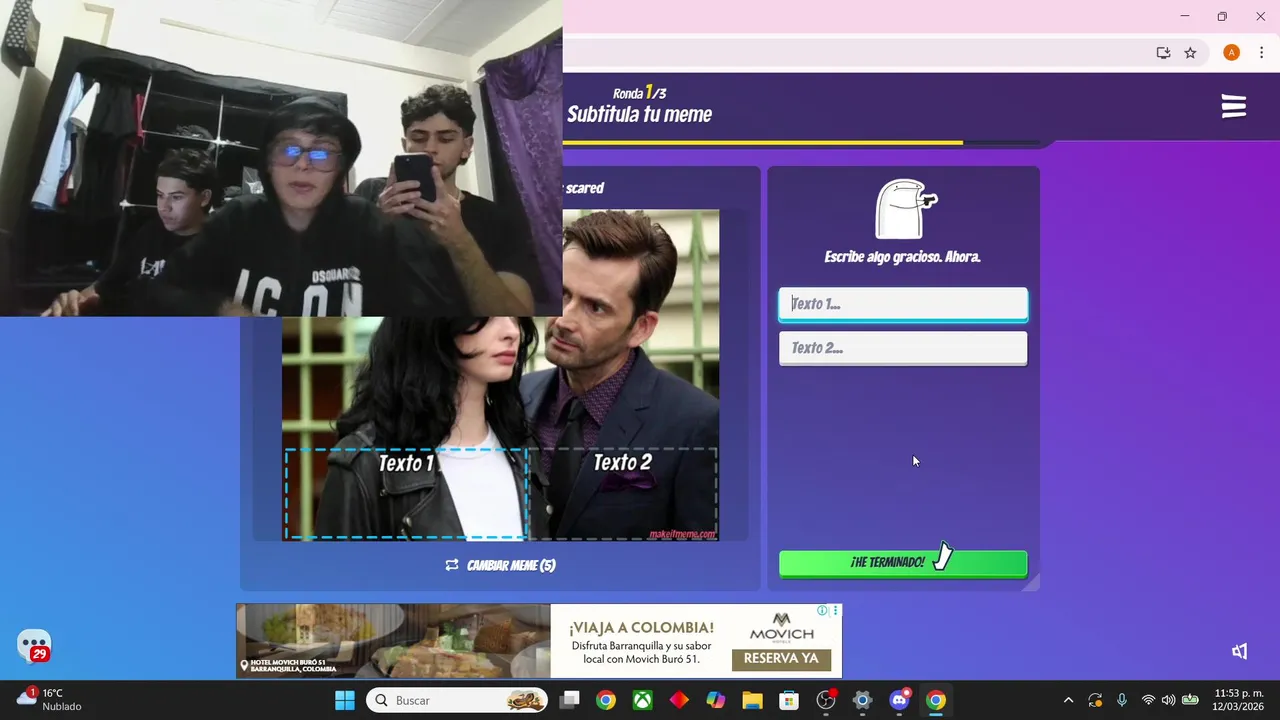Focus the Texto 2 input field
The height and width of the screenshot is (720, 1280).
pyautogui.click(x=903, y=348)
